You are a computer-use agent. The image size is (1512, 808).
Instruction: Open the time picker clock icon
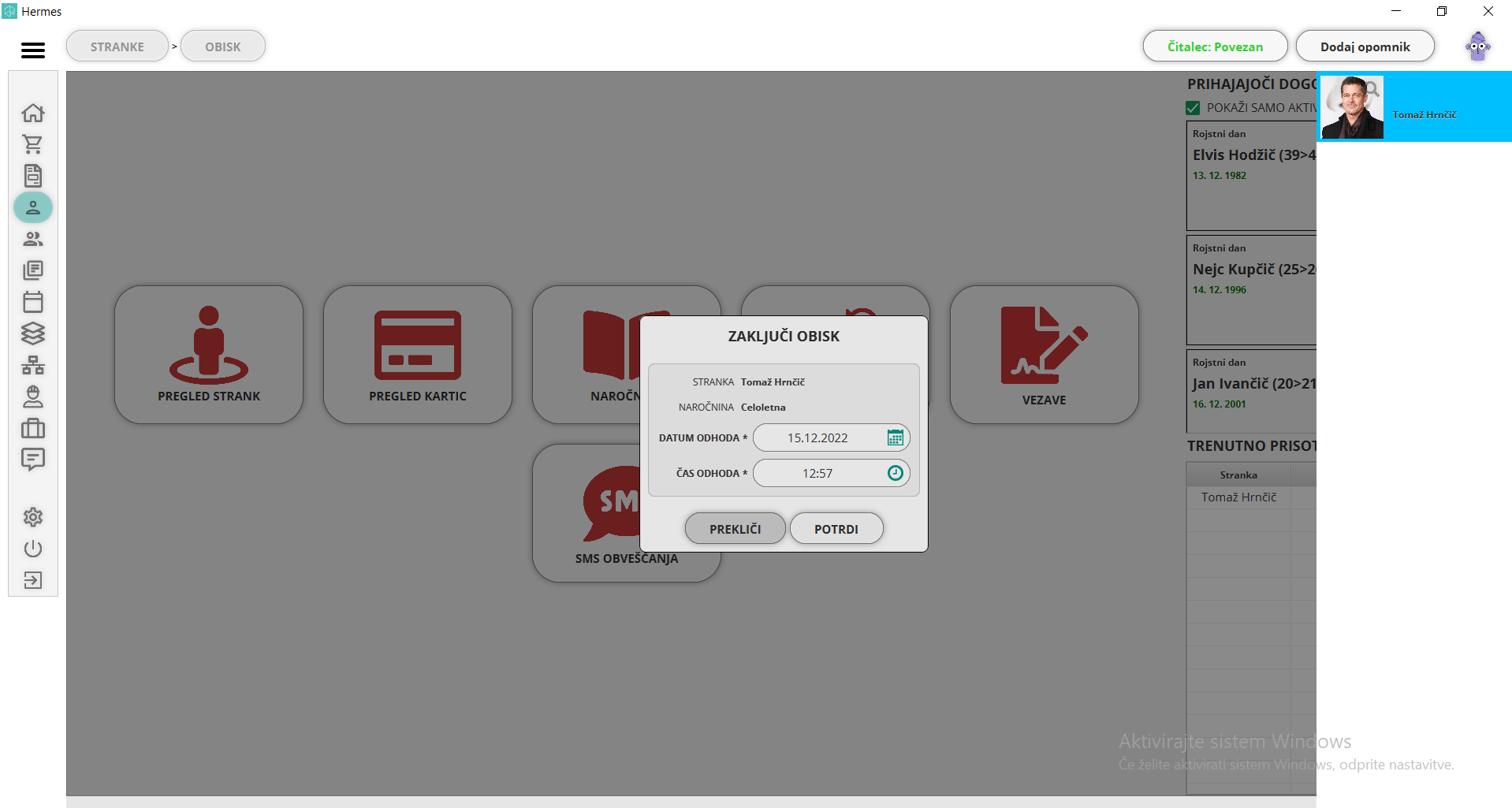click(x=895, y=473)
